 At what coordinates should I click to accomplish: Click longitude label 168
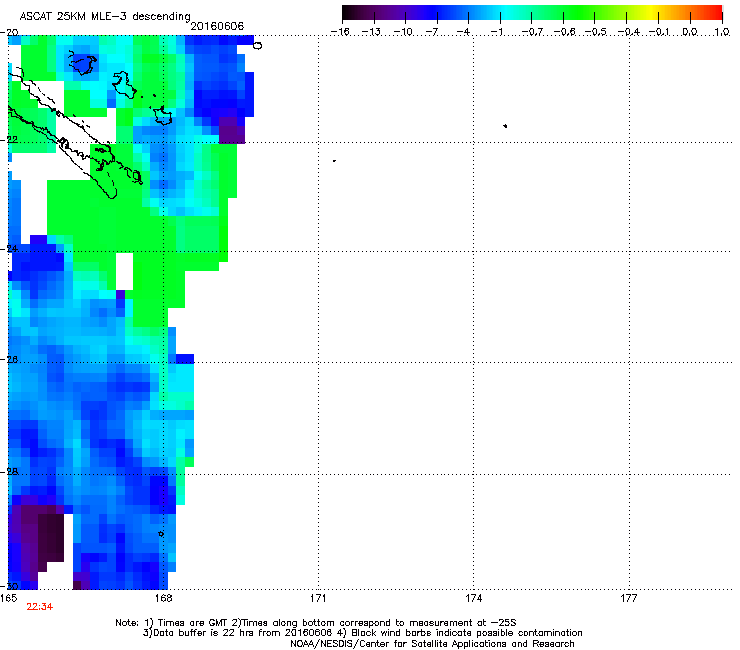163,598
